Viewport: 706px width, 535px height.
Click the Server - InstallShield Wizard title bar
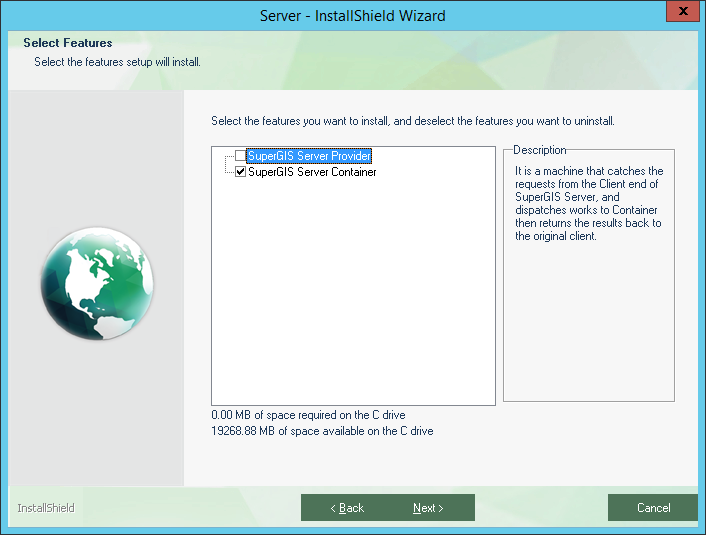click(x=353, y=16)
